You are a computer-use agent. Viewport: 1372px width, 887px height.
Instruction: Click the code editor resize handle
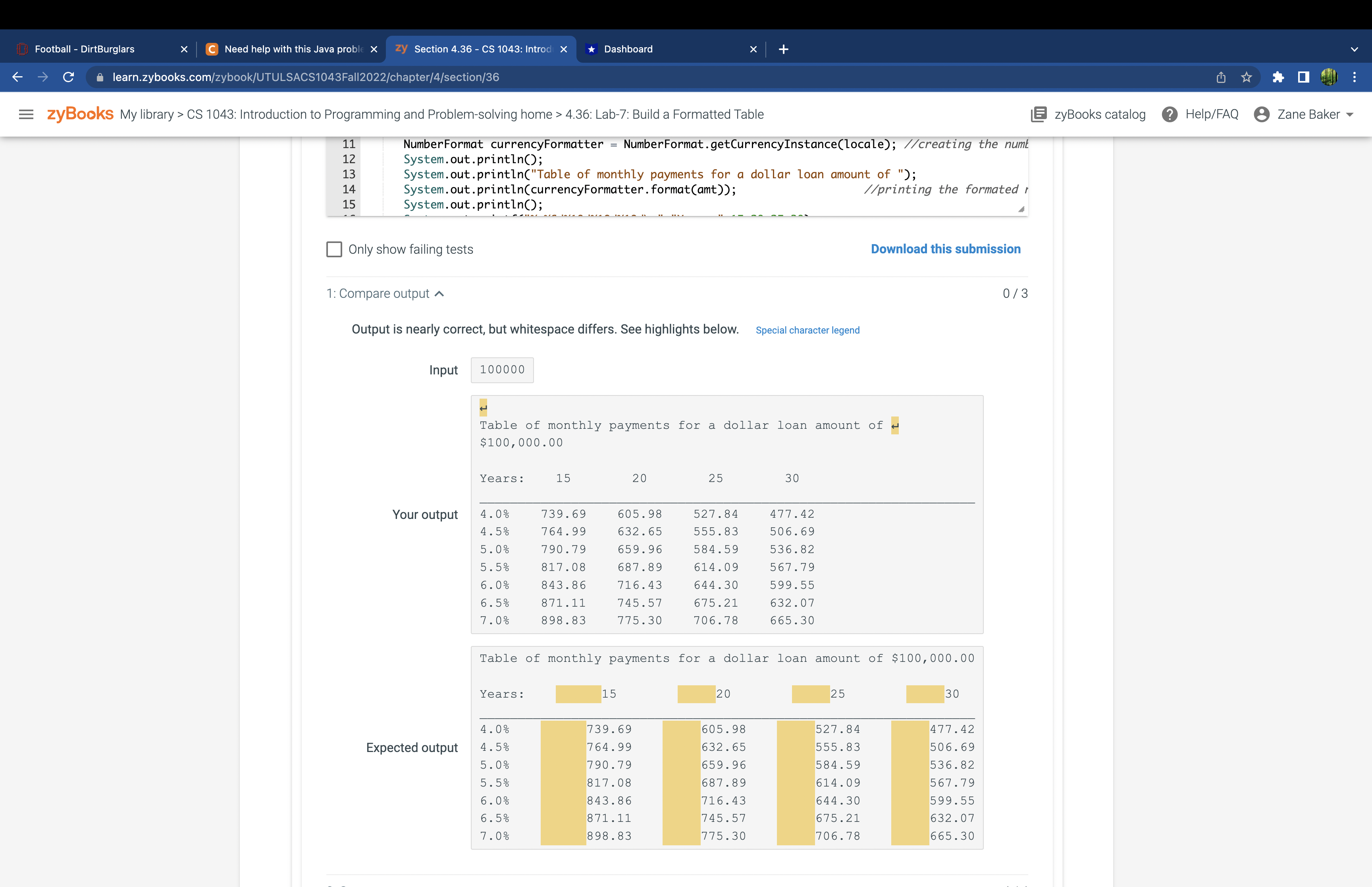point(1021,210)
